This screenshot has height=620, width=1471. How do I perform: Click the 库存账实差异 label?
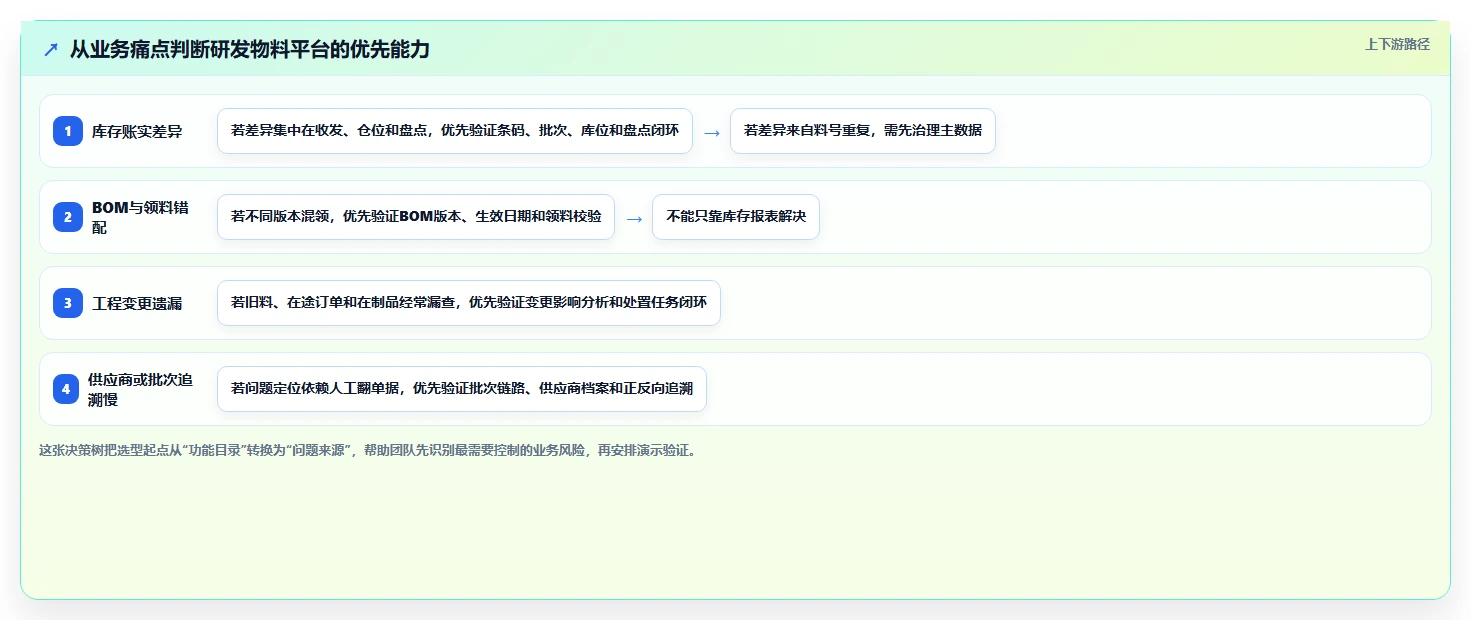pos(137,131)
